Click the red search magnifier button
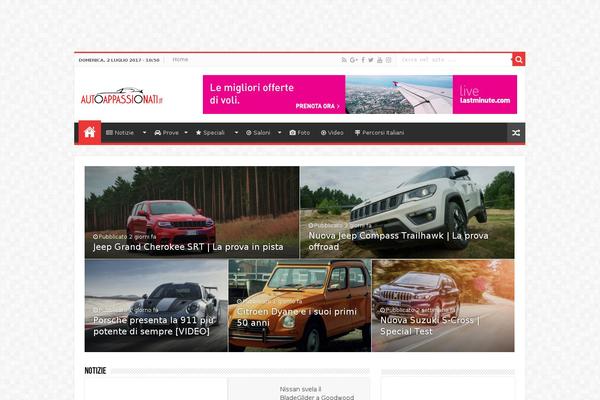The height and width of the screenshot is (400, 600). click(x=518, y=59)
